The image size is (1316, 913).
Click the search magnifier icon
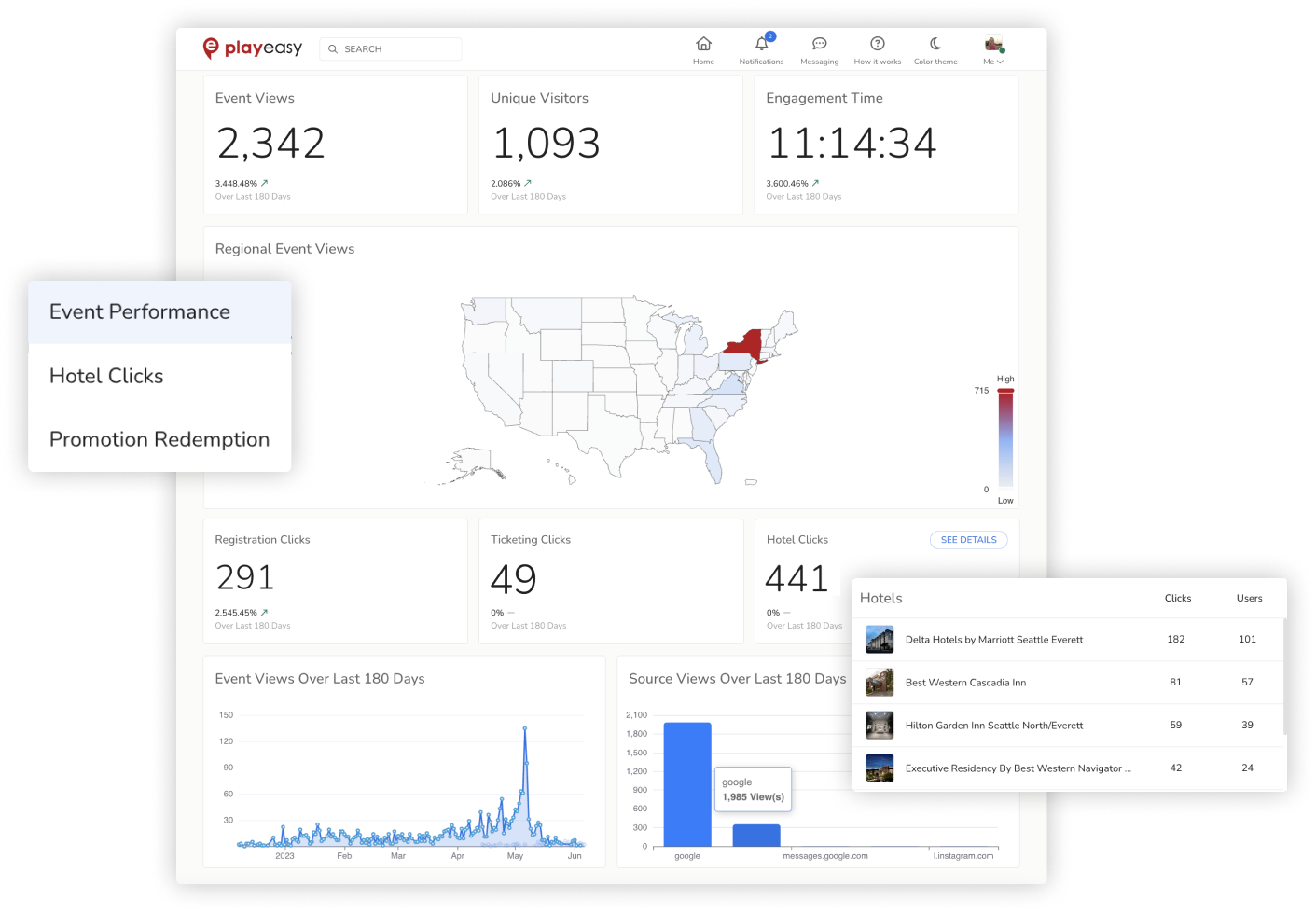click(333, 49)
